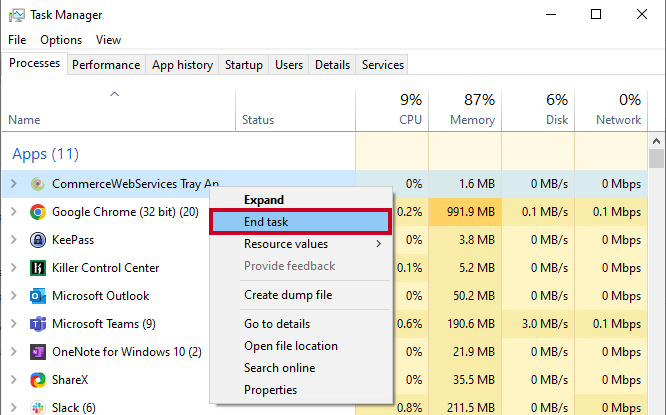The width and height of the screenshot is (666, 415).
Task: Click the Apps (11) group heading
Action: pyautogui.click(x=45, y=154)
